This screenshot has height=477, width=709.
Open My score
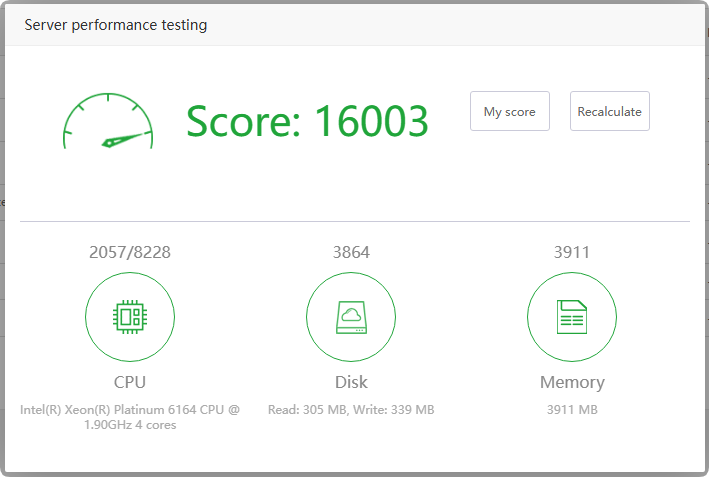509,112
